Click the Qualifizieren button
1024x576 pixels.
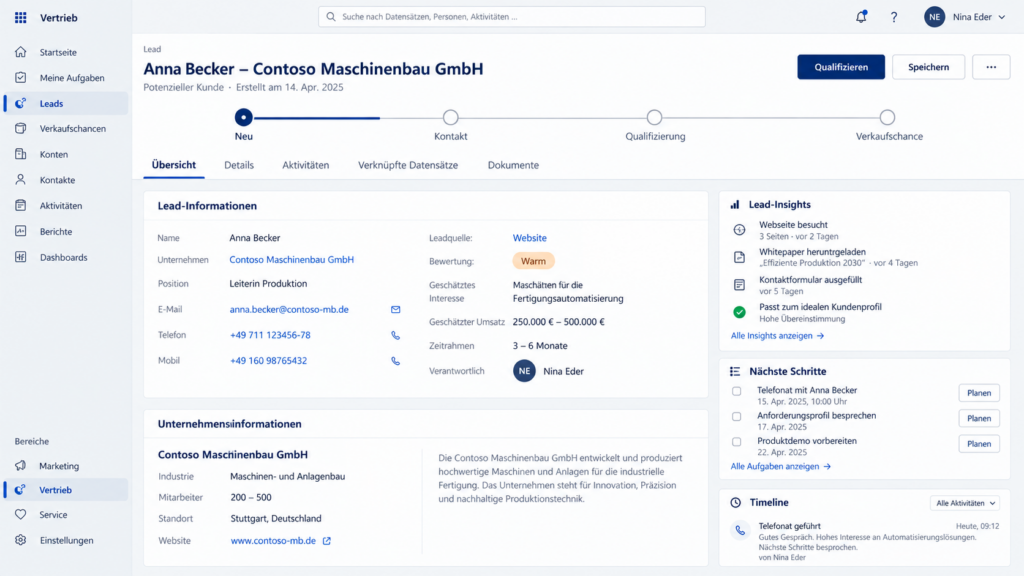click(841, 67)
